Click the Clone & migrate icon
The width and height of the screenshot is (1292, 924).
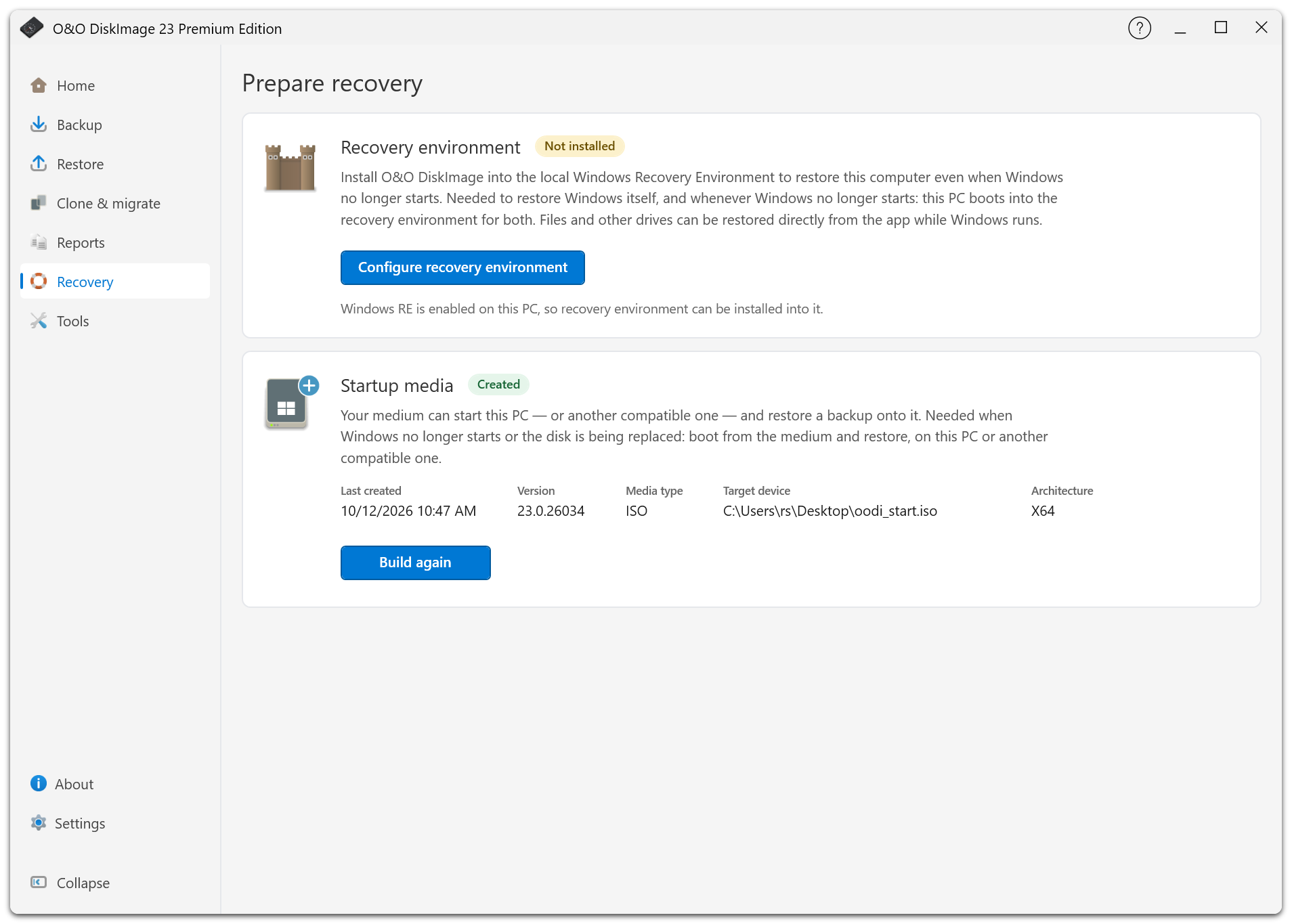point(39,203)
